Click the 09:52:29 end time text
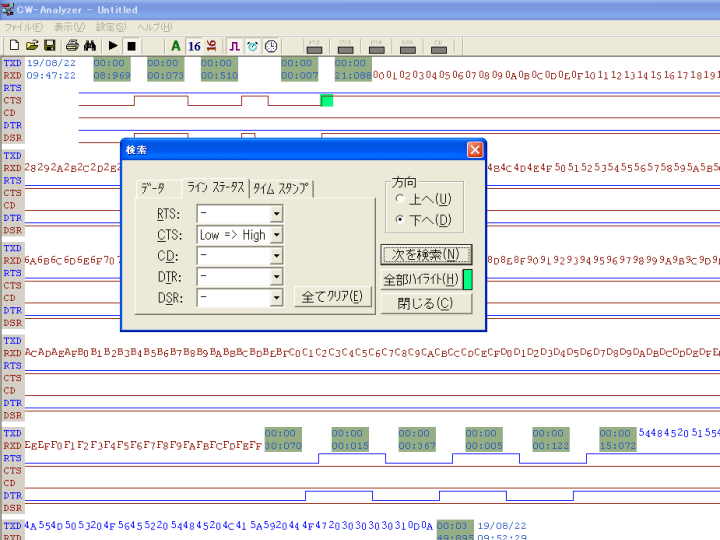Image resolution: width=720 pixels, height=540 pixels. tap(502, 537)
